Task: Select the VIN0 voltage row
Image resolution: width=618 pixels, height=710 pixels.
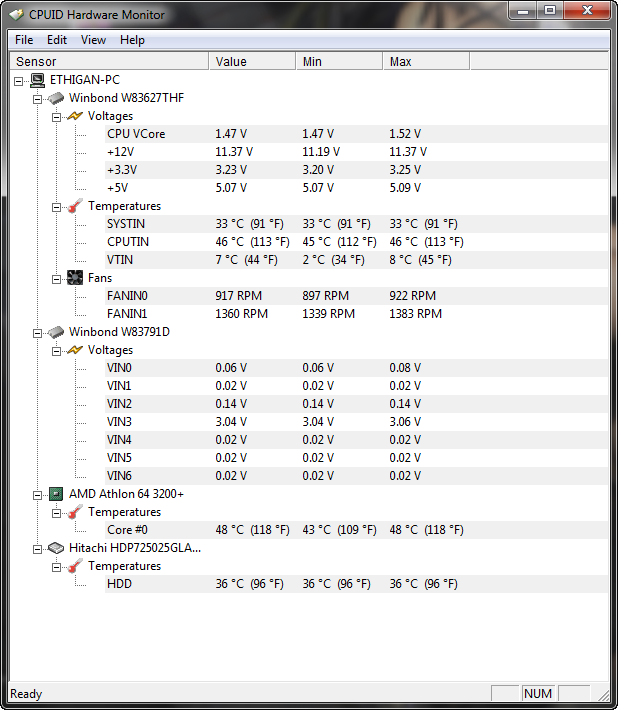Action: point(356,368)
